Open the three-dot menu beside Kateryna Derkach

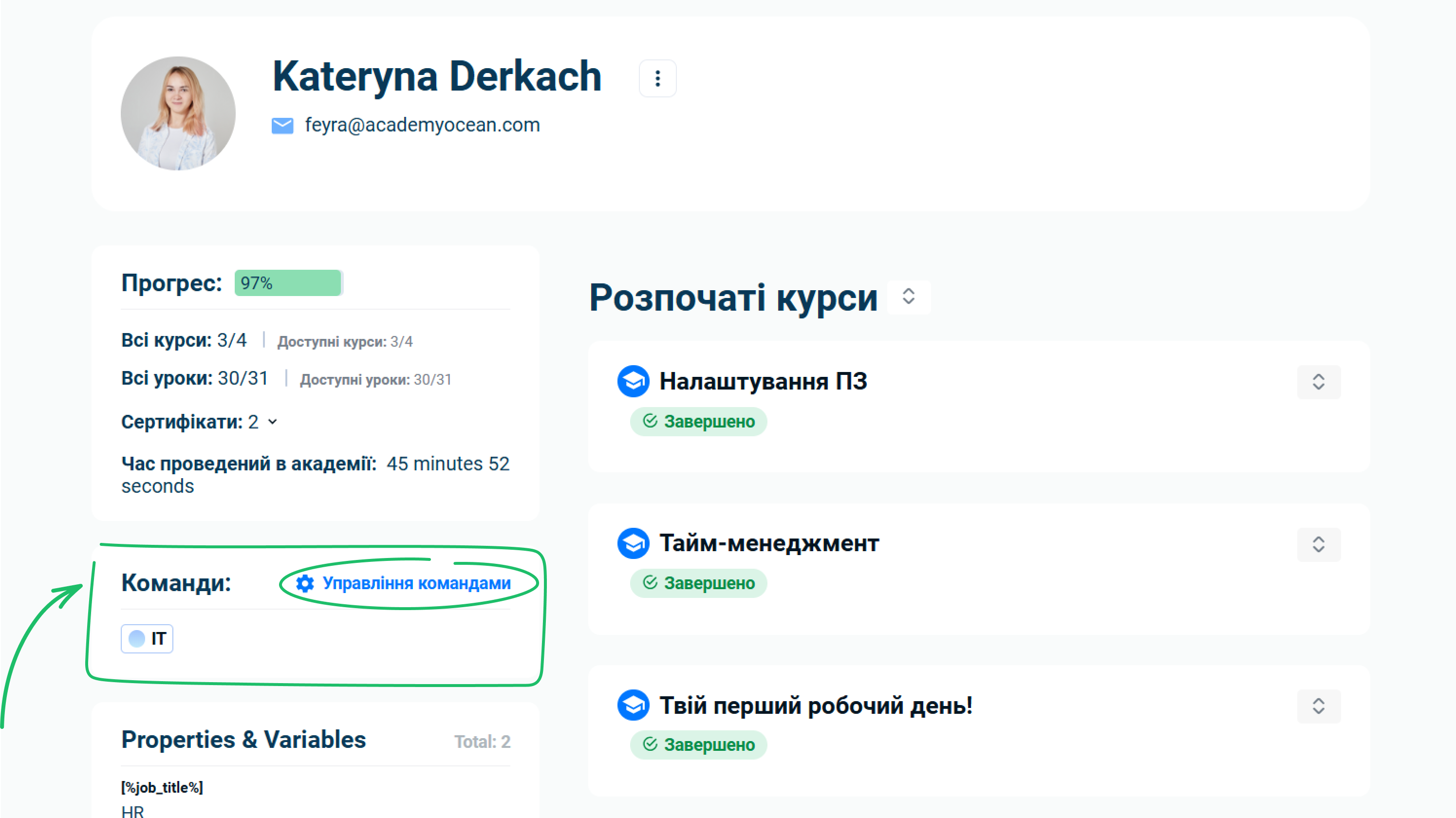click(x=657, y=78)
